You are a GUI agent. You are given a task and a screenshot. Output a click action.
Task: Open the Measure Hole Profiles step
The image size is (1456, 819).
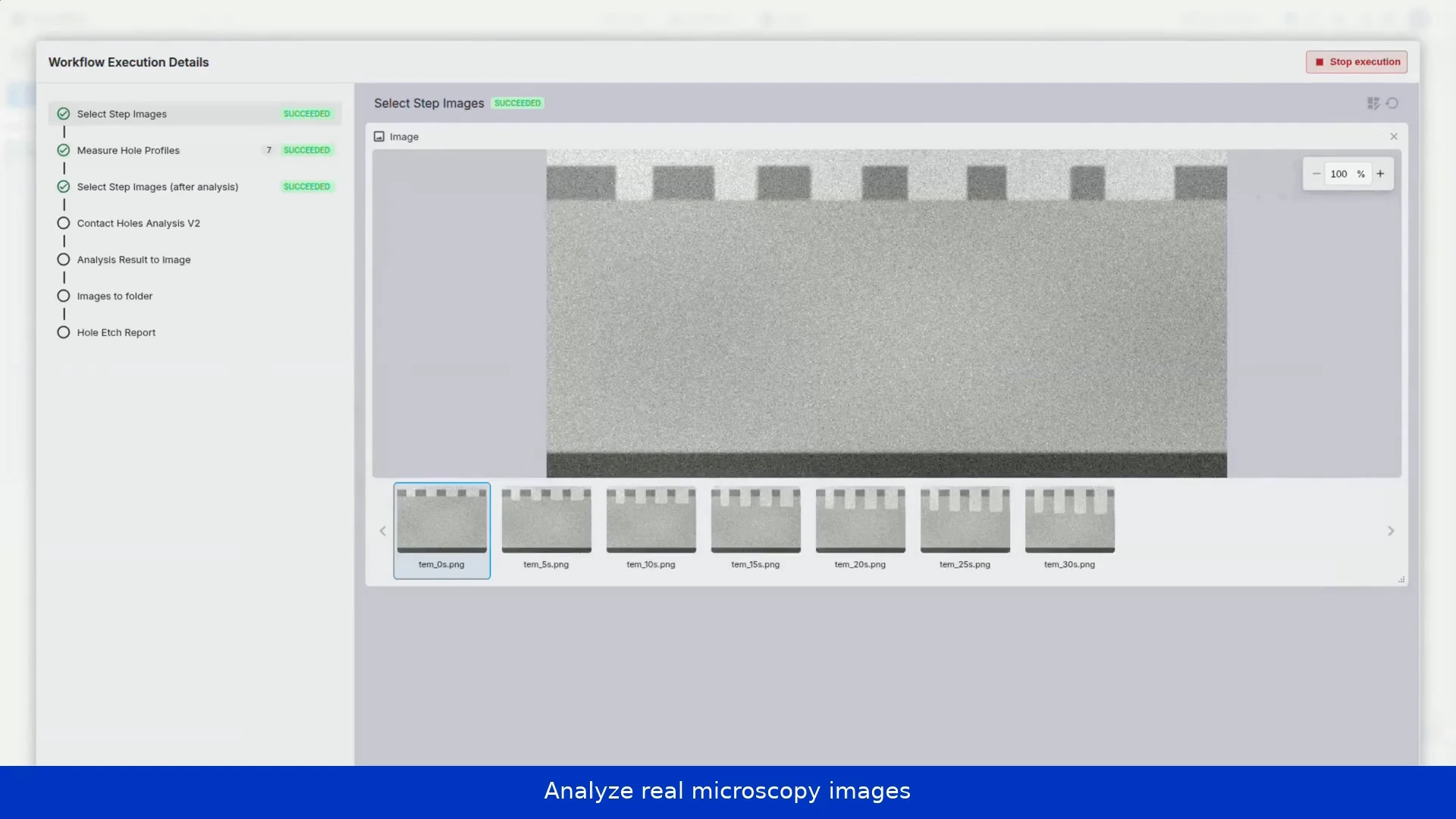click(195, 150)
